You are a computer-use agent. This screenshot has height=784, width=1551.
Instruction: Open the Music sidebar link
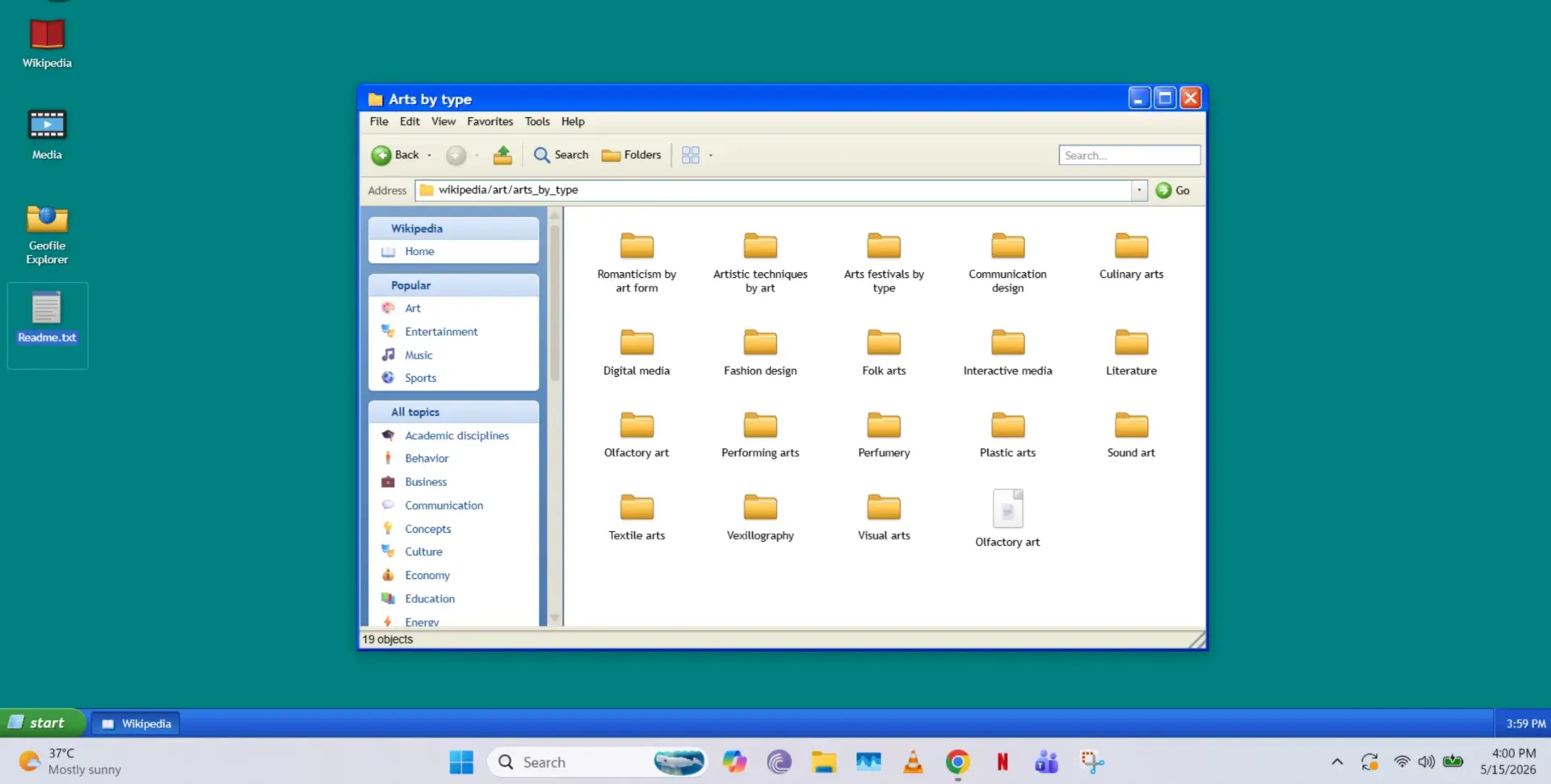pos(418,355)
